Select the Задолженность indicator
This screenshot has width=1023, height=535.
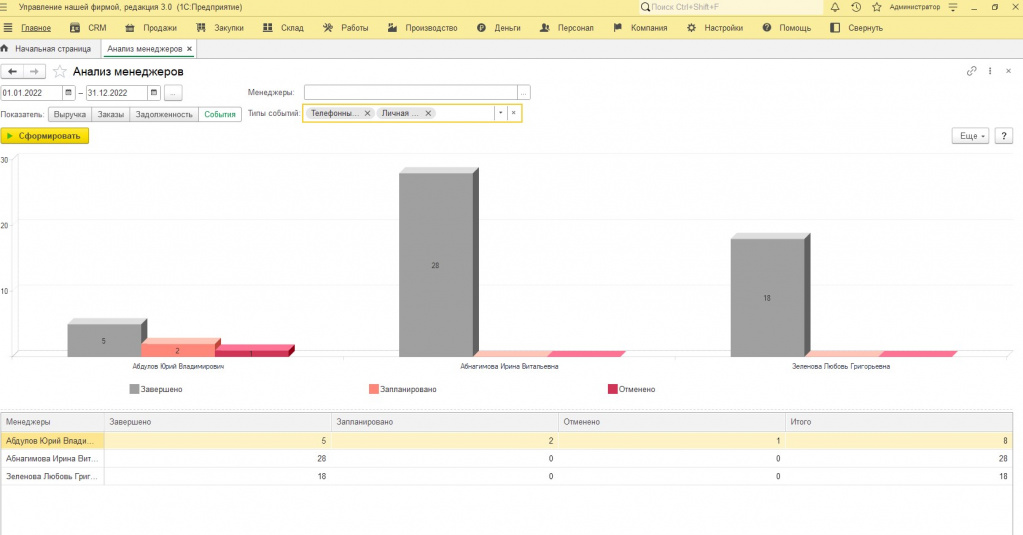164,114
